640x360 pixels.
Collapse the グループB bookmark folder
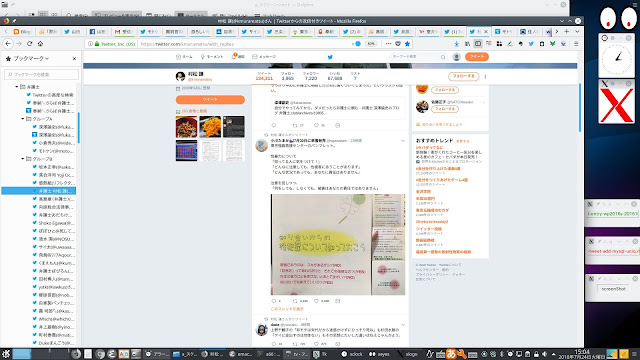(22, 159)
